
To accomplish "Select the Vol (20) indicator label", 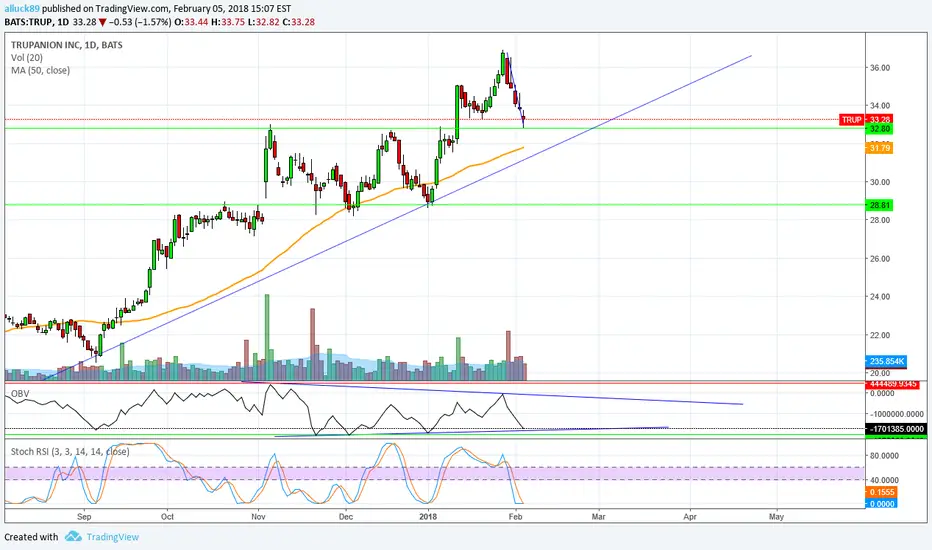I will pyautogui.click(x=27, y=58).
